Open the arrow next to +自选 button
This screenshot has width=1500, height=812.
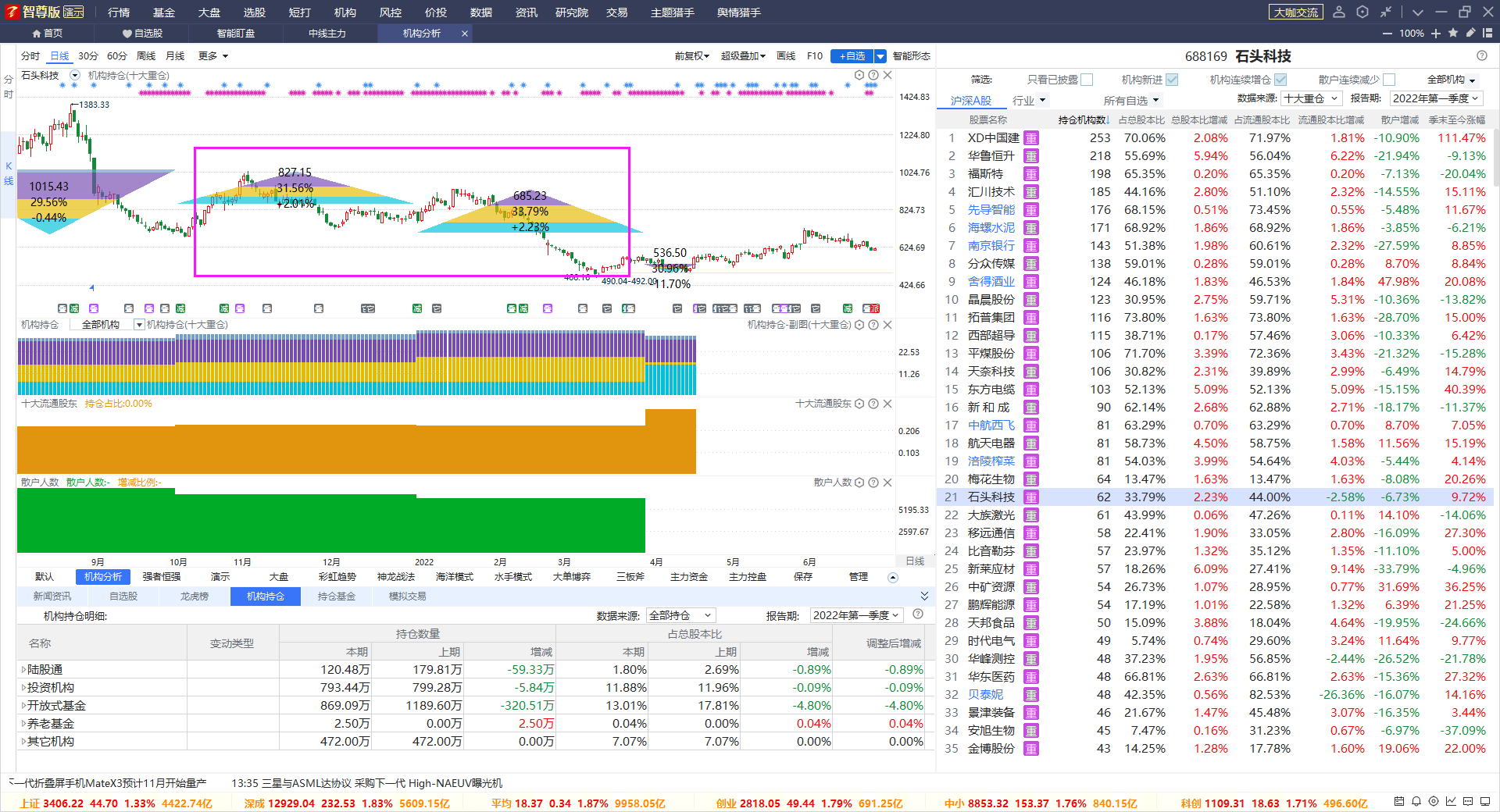[x=880, y=55]
